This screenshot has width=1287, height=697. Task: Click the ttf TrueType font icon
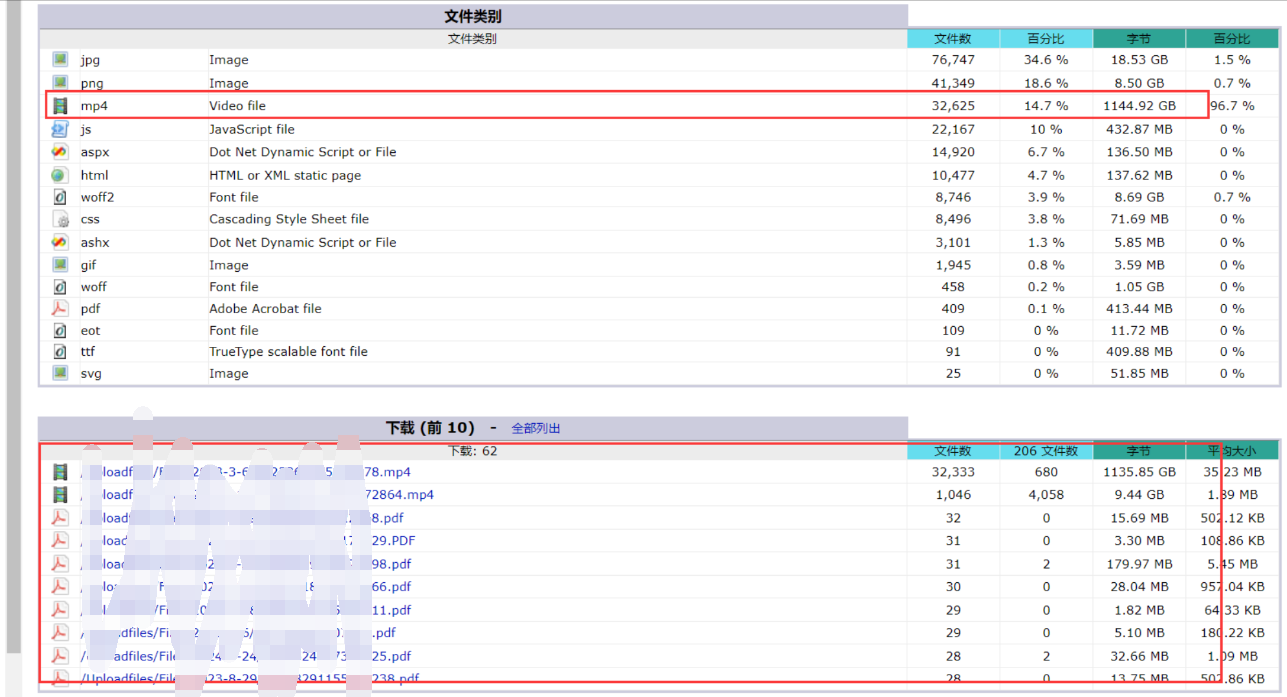60,352
